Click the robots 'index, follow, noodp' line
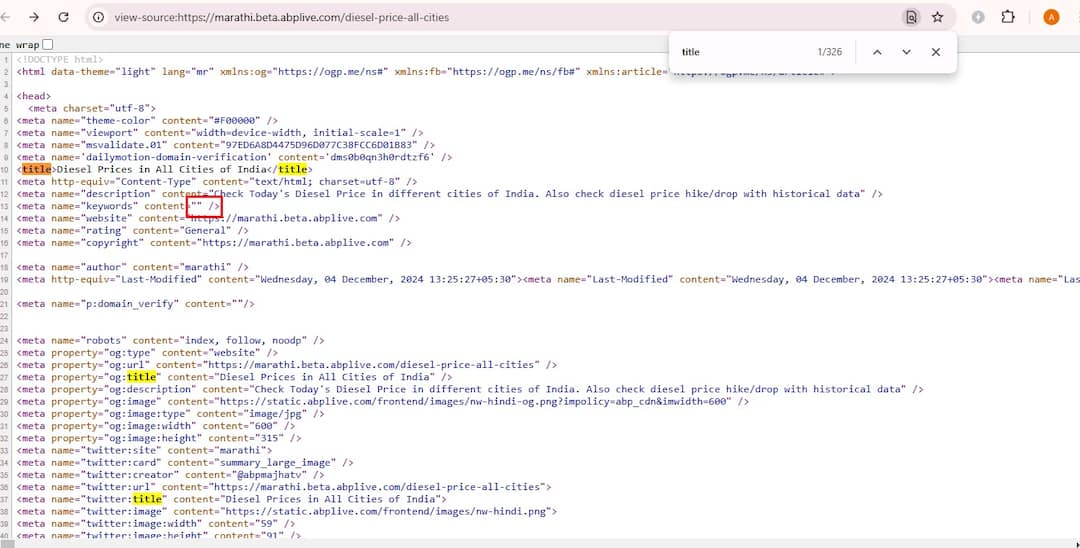The height and width of the screenshot is (548, 1080). click(x=170, y=341)
